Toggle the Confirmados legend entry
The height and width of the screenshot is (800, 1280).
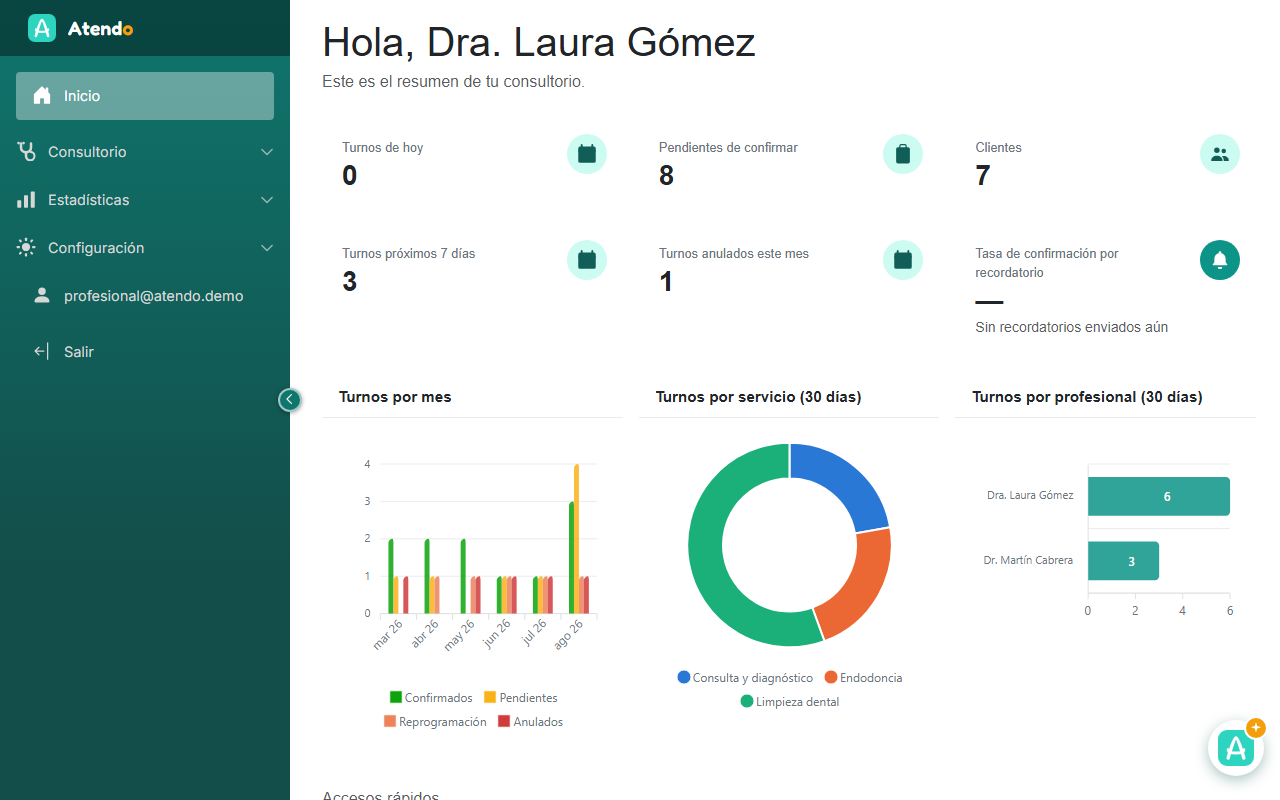pos(431,698)
